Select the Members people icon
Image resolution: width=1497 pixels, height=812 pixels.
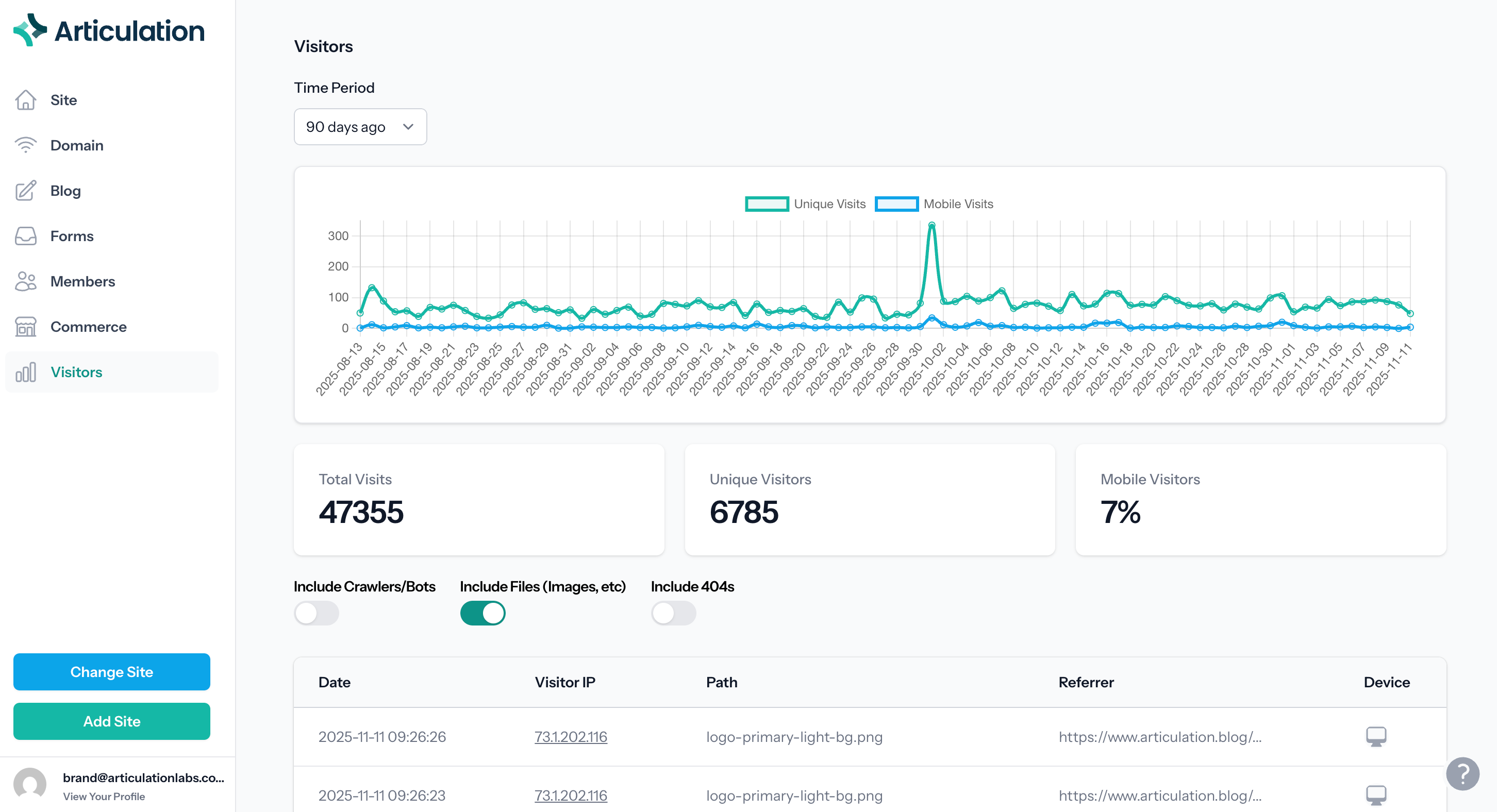tap(26, 281)
